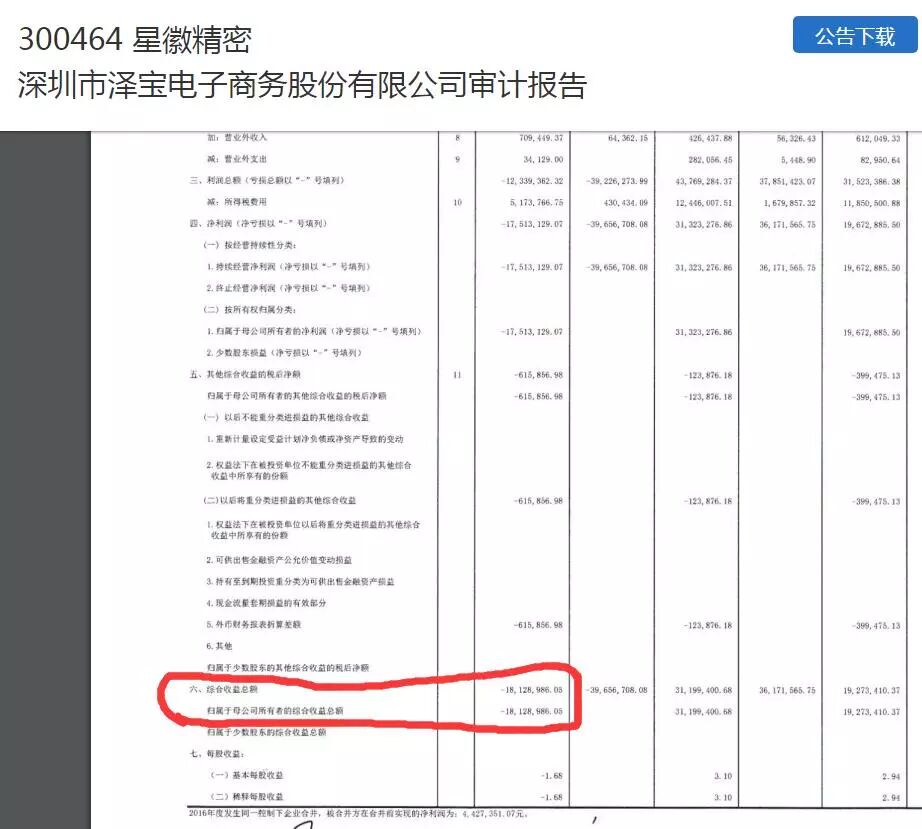Select value 612,049.33
922x829 pixels.
coord(878,138)
